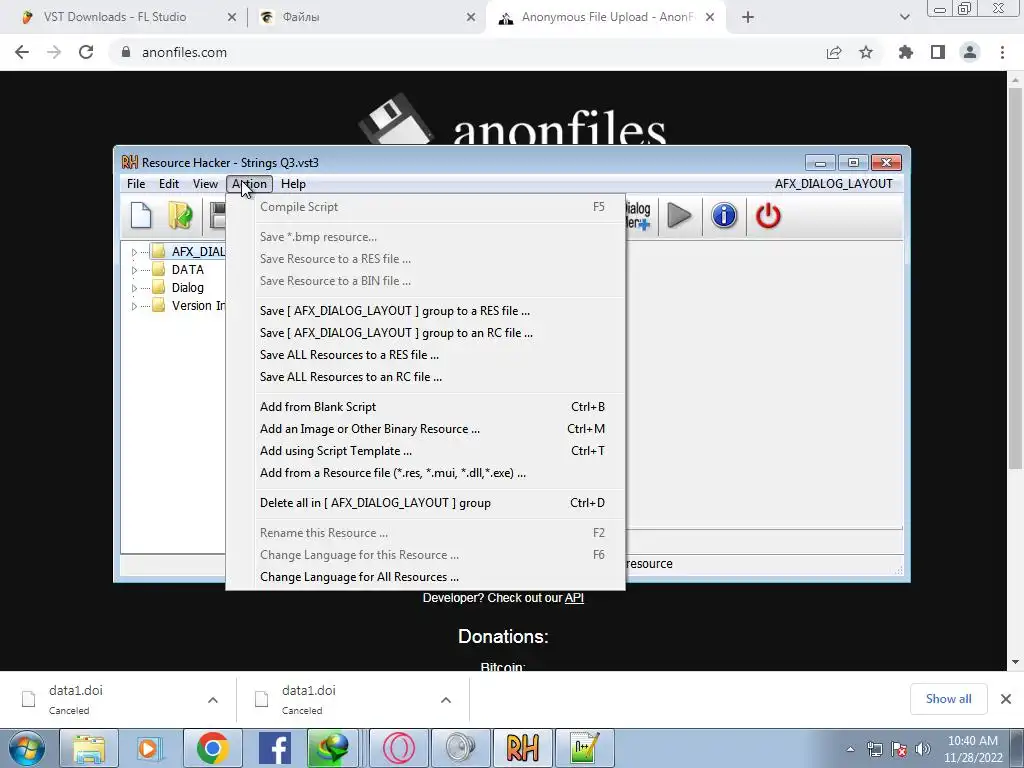Close the VST Downloads browser tab

point(232,18)
